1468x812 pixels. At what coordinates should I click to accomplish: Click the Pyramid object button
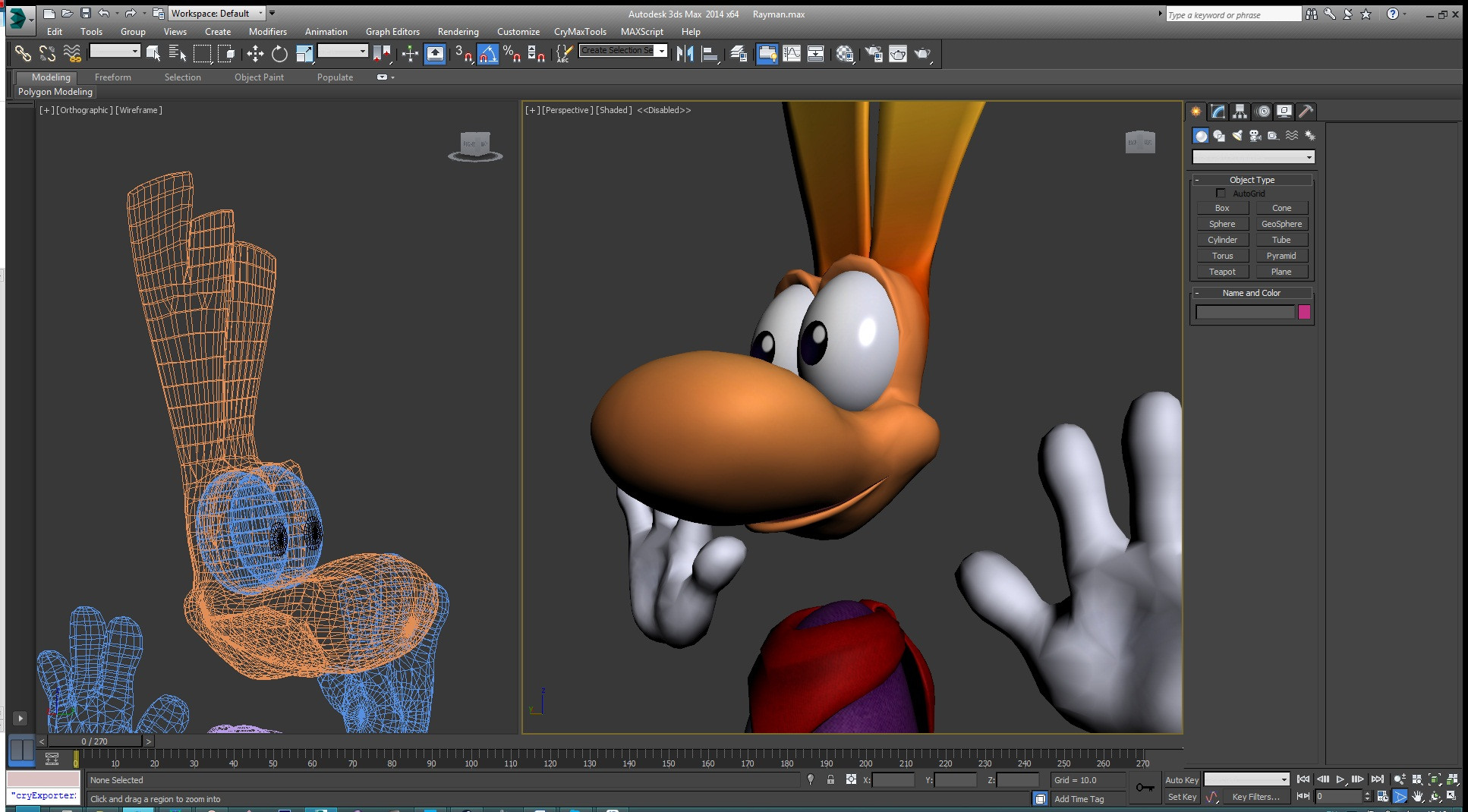click(1281, 256)
